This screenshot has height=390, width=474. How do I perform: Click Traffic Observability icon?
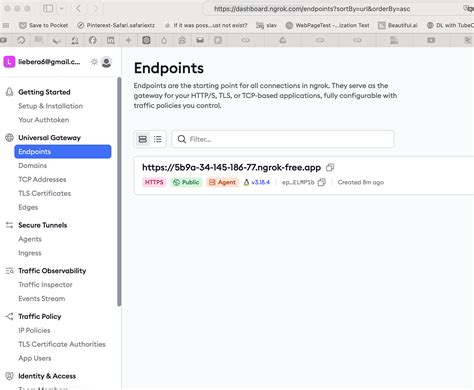coord(9,271)
